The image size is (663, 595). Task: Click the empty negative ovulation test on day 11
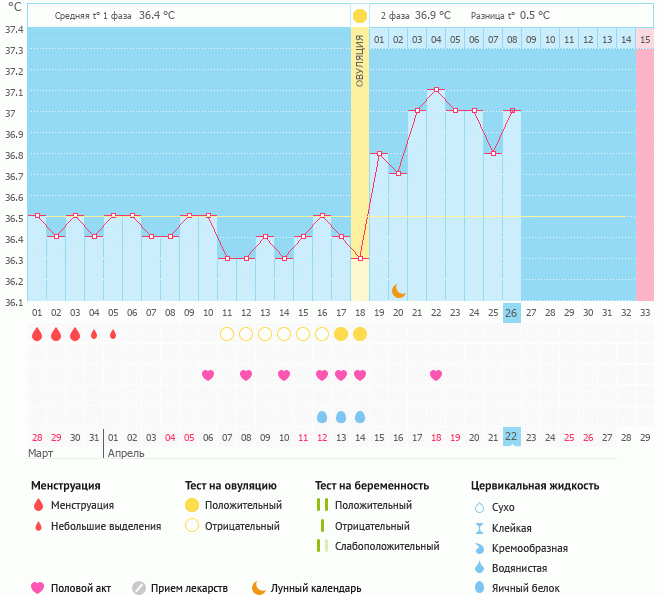227,334
